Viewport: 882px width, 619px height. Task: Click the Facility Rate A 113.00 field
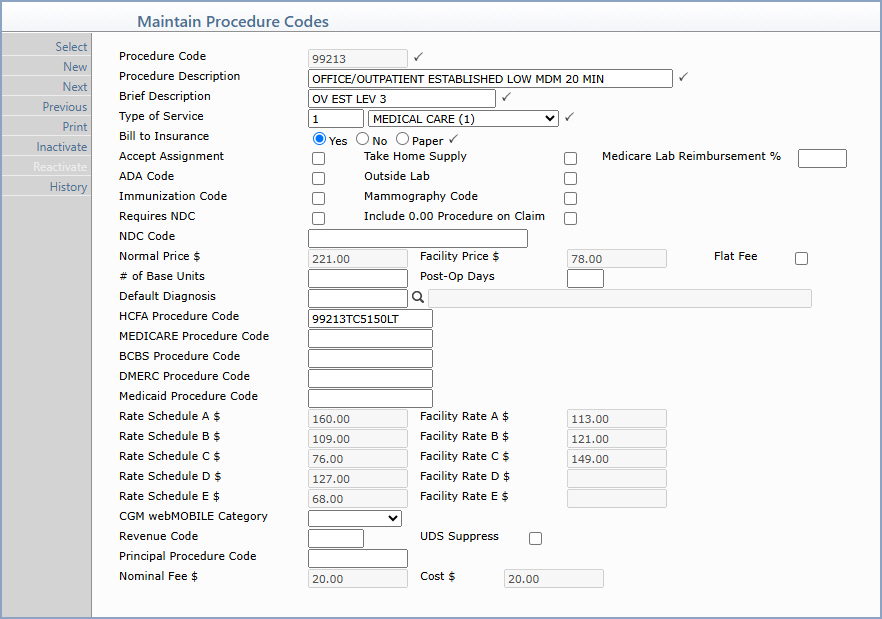pyautogui.click(x=617, y=418)
